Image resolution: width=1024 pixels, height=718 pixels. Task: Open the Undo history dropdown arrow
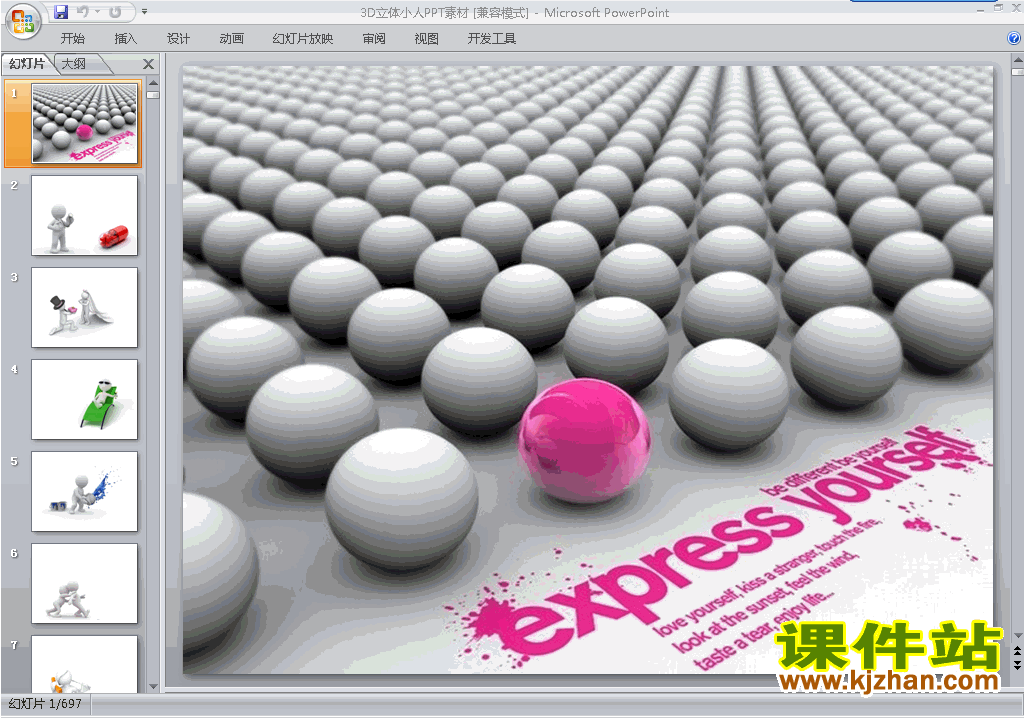click(x=97, y=12)
